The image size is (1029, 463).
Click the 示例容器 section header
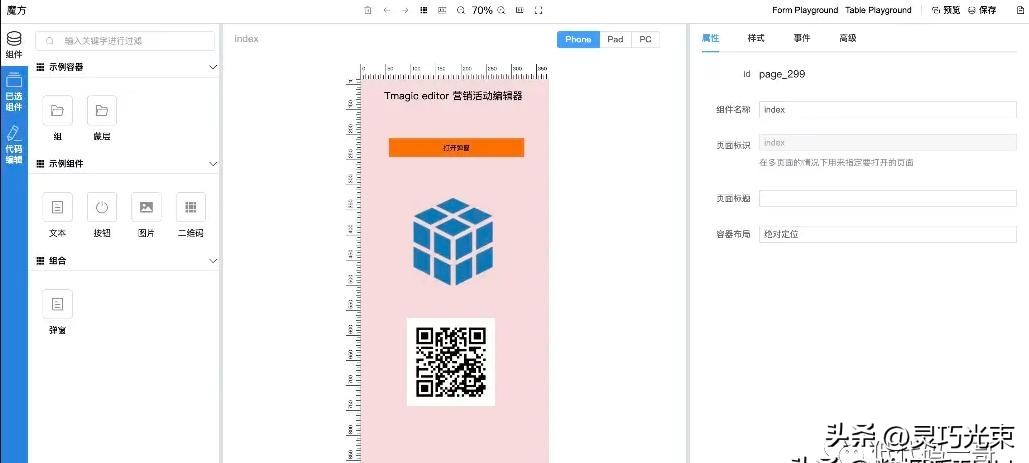126,67
